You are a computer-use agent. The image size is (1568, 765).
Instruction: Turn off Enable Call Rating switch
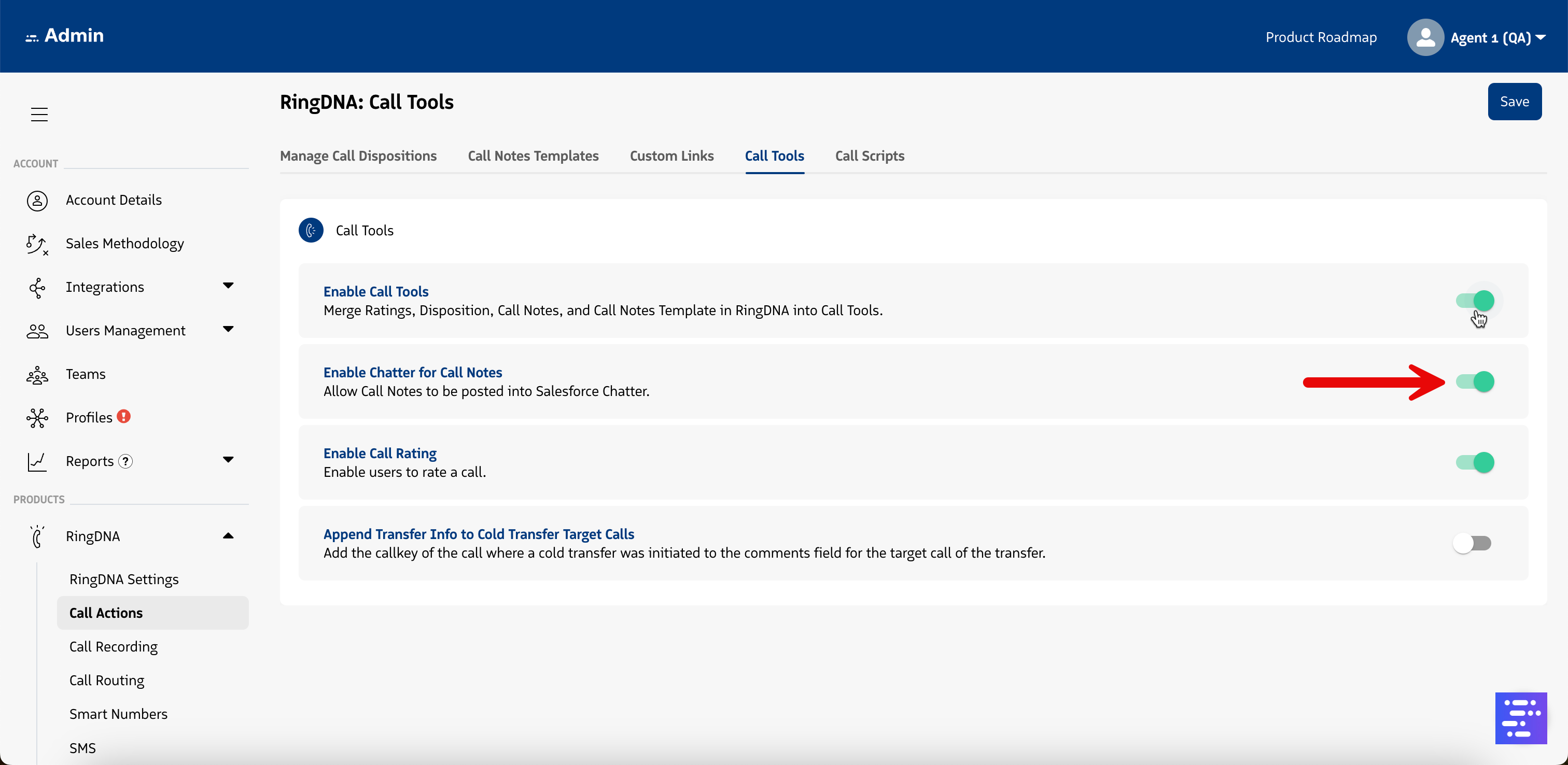coord(1475,462)
